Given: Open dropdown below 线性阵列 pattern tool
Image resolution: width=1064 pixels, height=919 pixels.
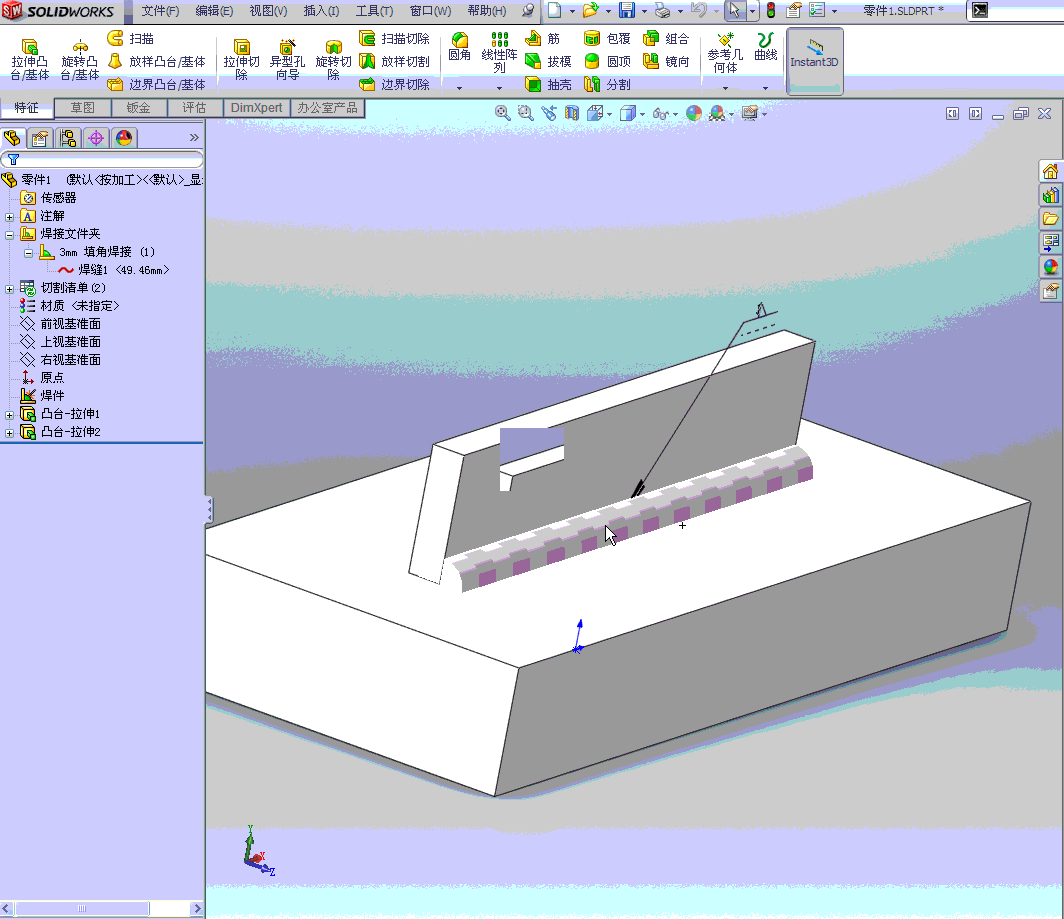Looking at the screenshot, I should click(499, 88).
